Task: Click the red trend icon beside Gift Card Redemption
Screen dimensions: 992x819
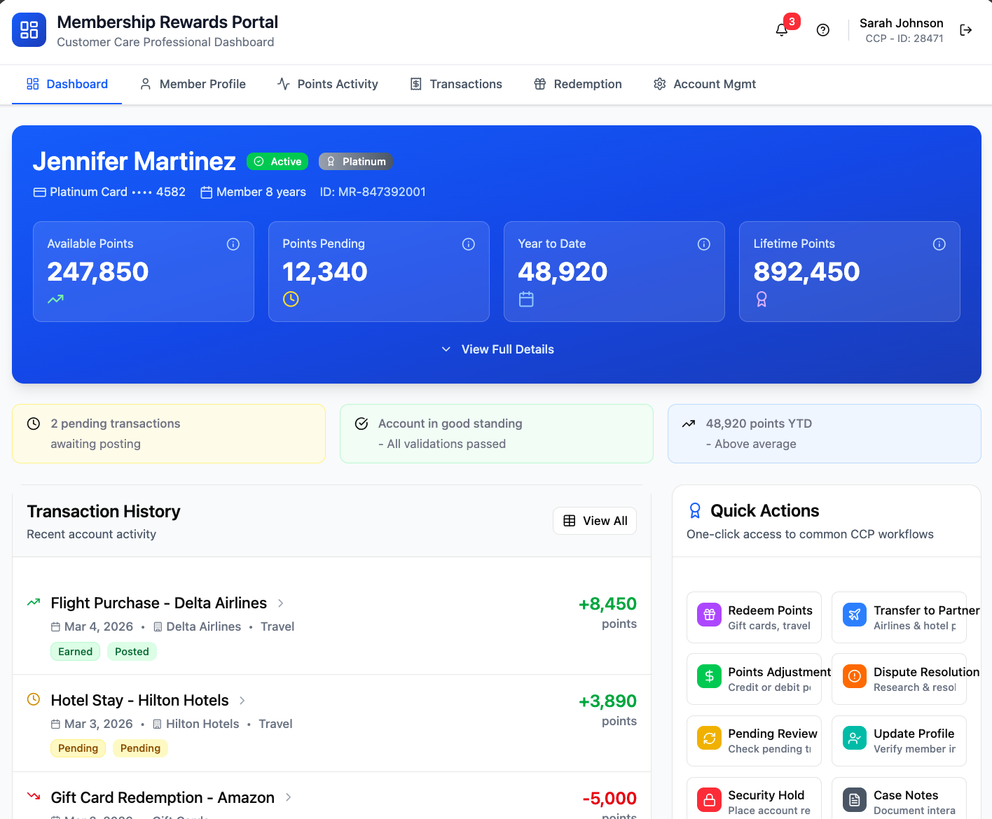Action: click(34, 796)
